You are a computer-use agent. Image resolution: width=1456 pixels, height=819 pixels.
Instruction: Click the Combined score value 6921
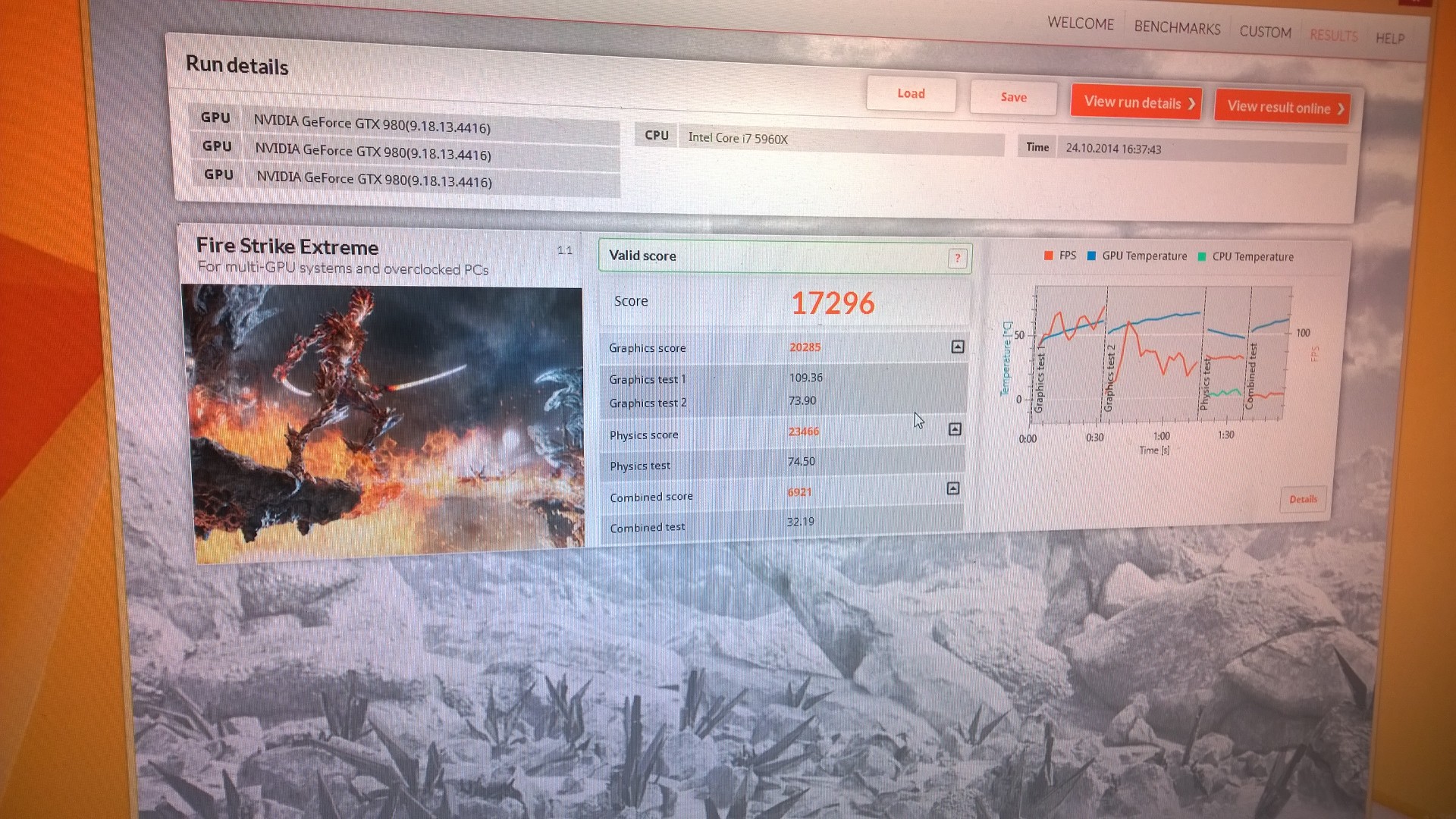[799, 492]
